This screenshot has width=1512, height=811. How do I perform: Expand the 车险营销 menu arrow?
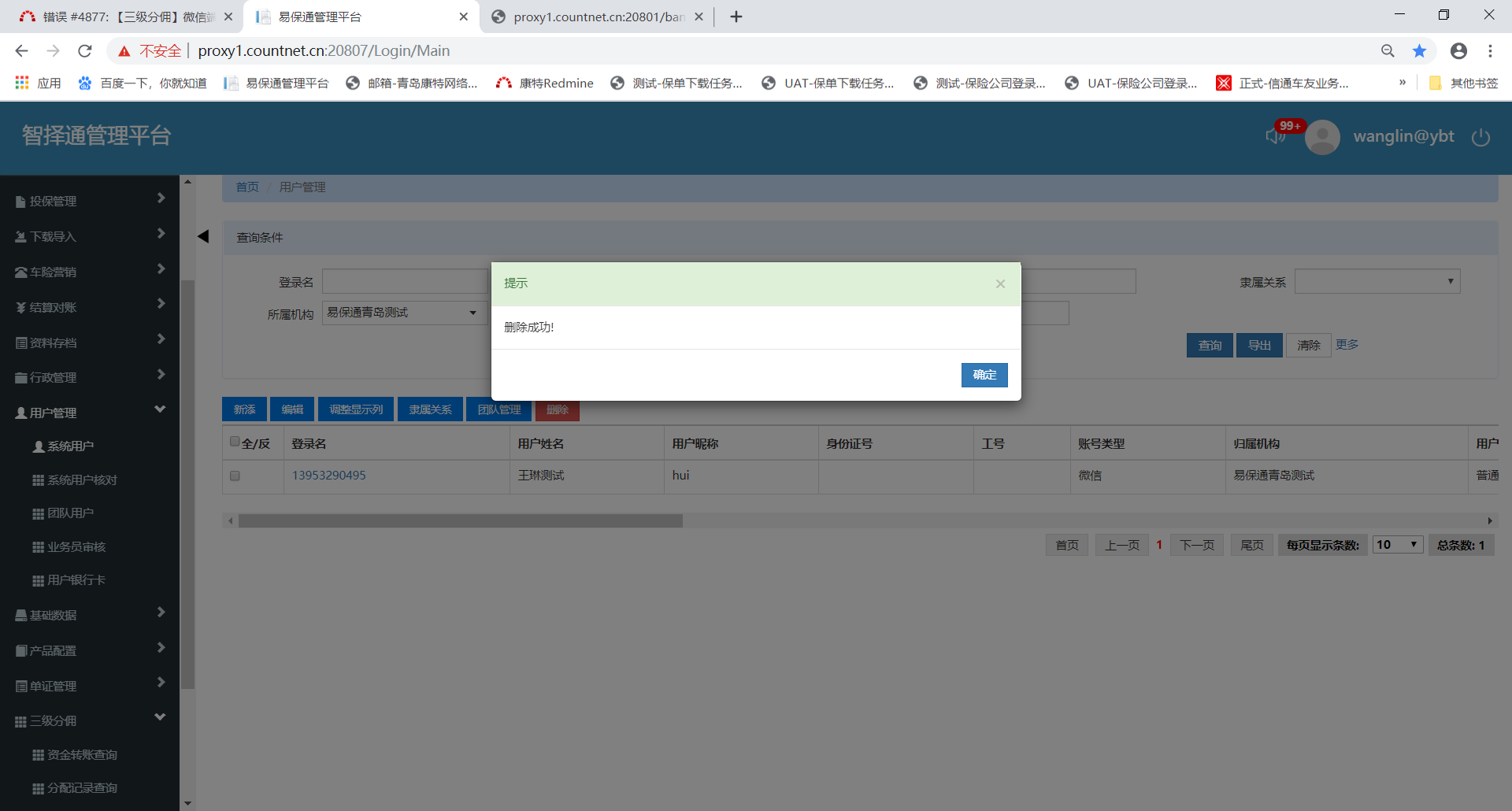(161, 268)
